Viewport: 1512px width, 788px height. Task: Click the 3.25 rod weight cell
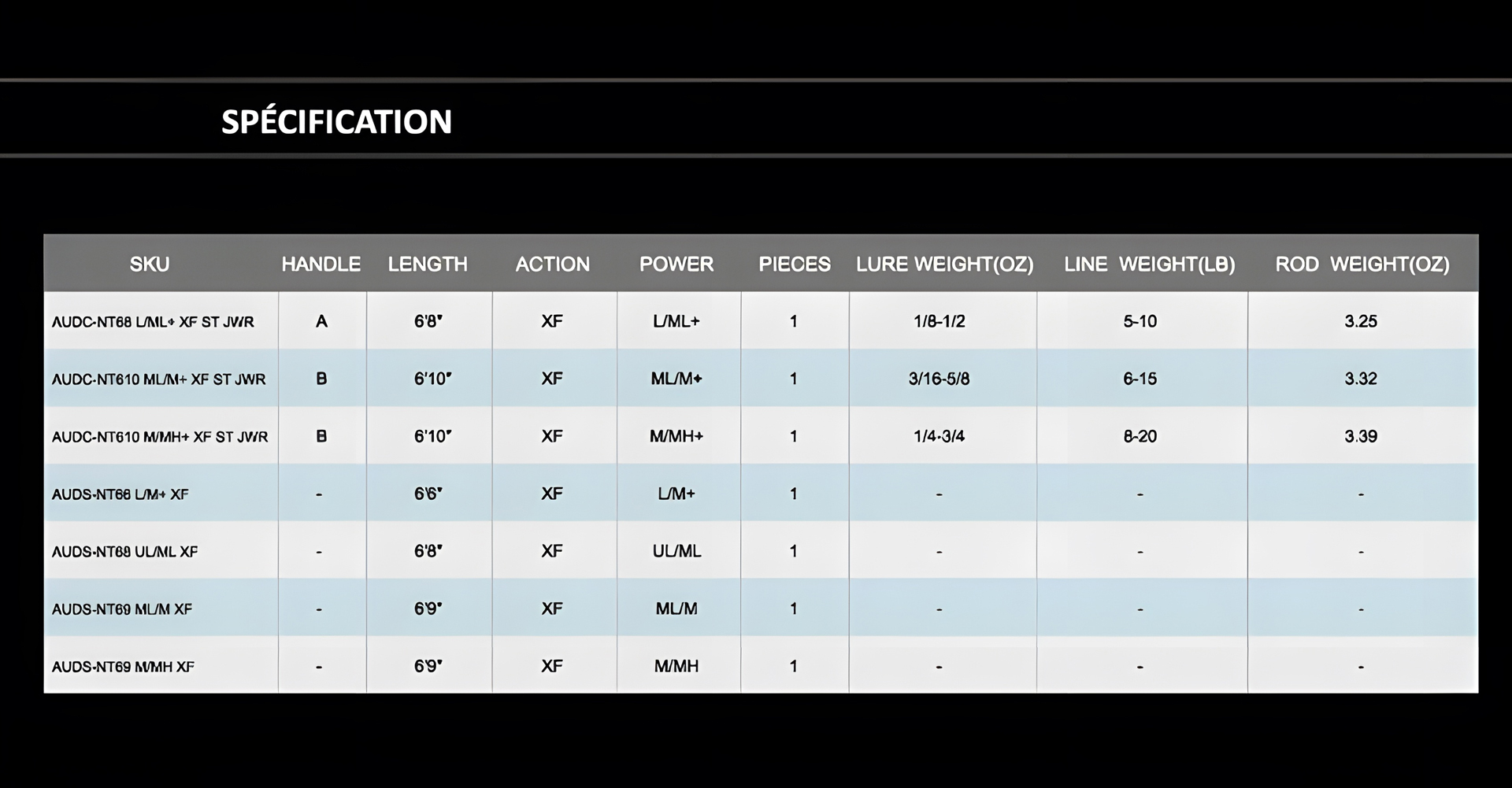(x=1361, y=321)
